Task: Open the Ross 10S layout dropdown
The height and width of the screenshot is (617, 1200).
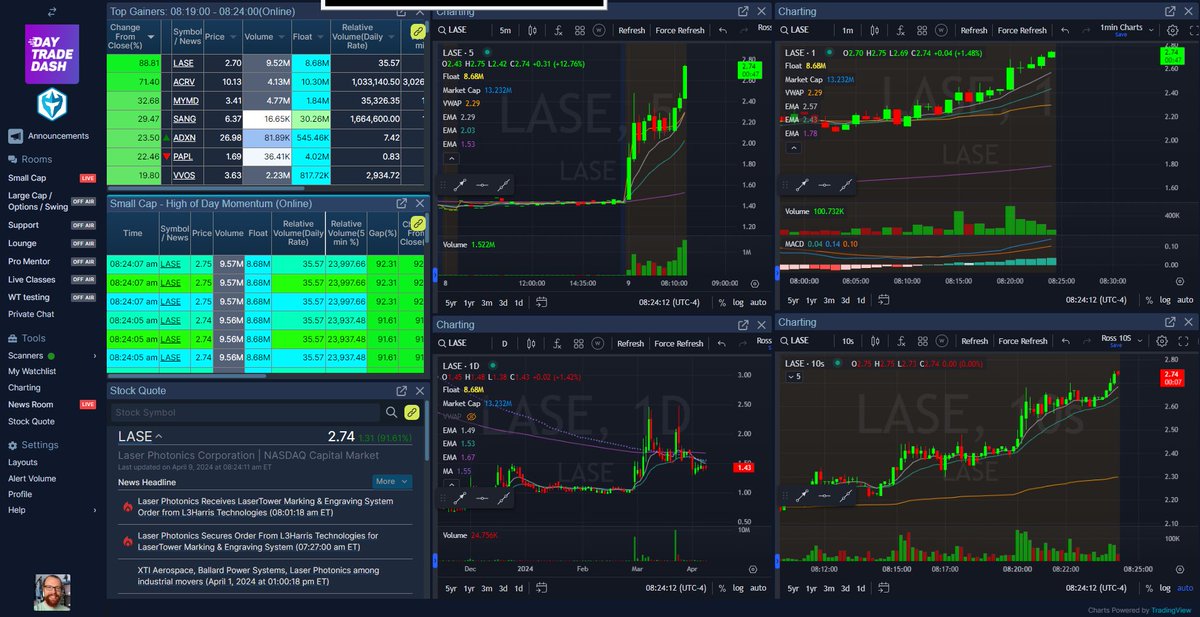Action: tap(1123, 341)
